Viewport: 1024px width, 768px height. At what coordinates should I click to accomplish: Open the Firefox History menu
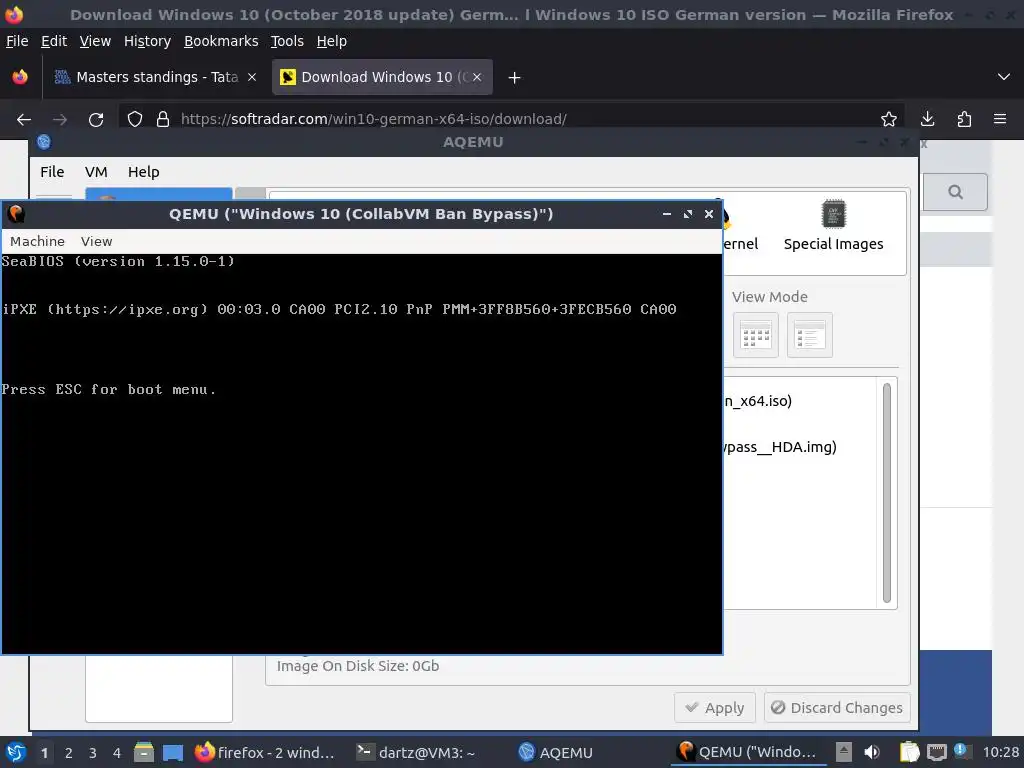pos(147,41)
